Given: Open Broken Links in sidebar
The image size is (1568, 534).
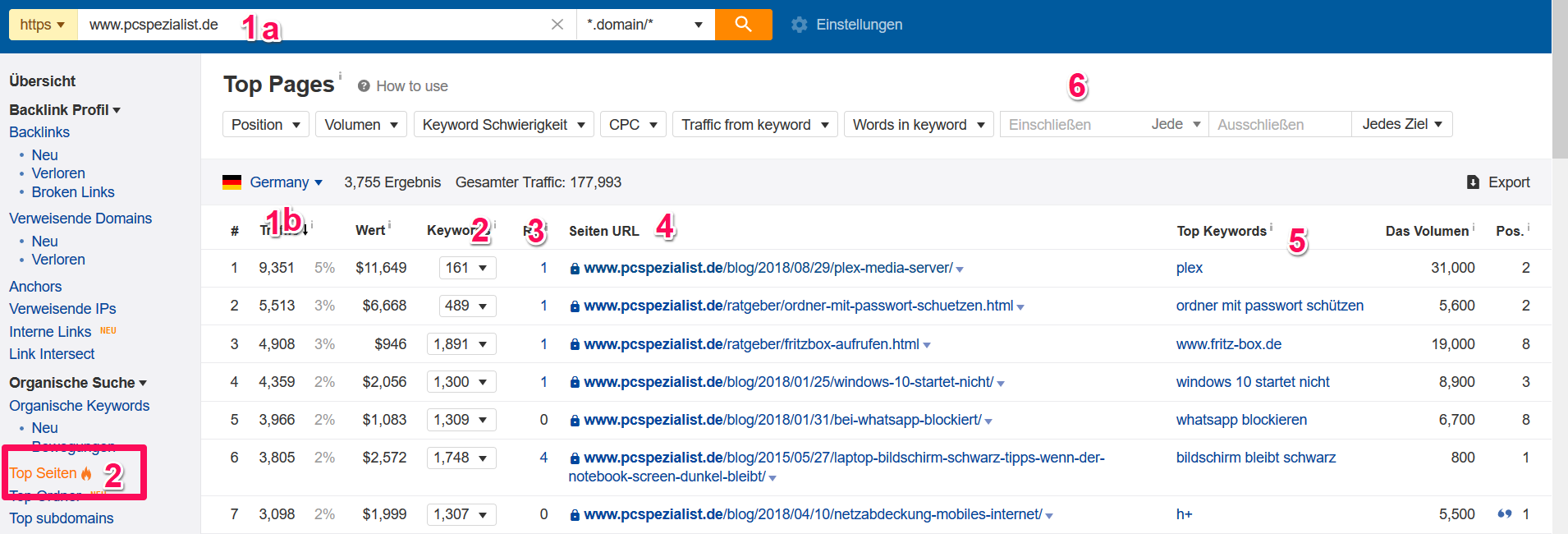Looking at the screenshot, I should (x=73, y=192).
